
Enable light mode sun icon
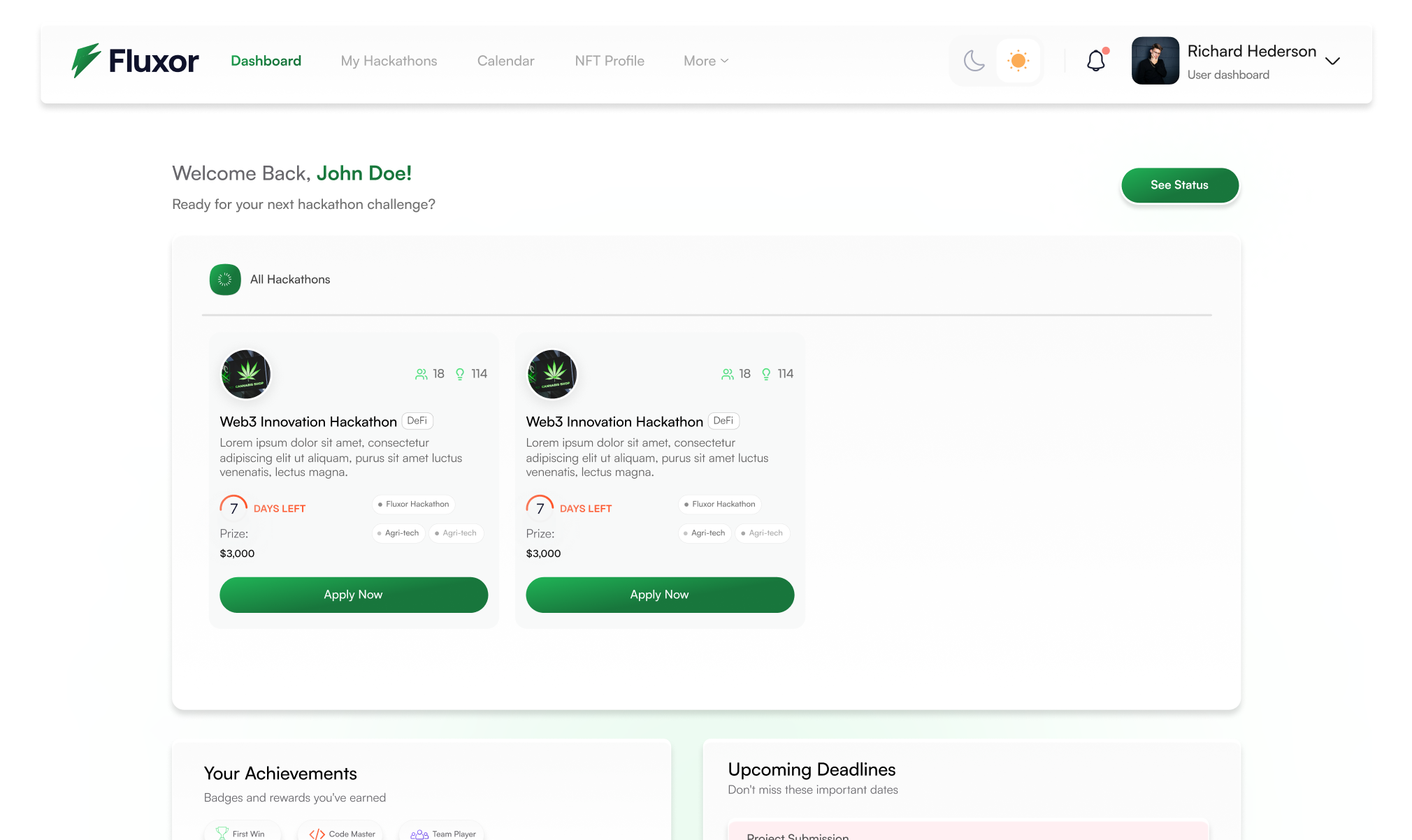1018,61
